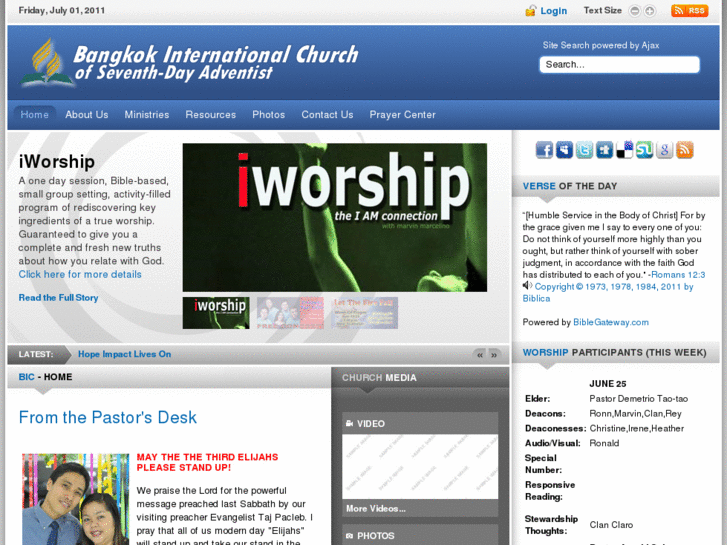Open From the Pastor's Desk article title
727x545 pixels.
click(x=108, y=417)
